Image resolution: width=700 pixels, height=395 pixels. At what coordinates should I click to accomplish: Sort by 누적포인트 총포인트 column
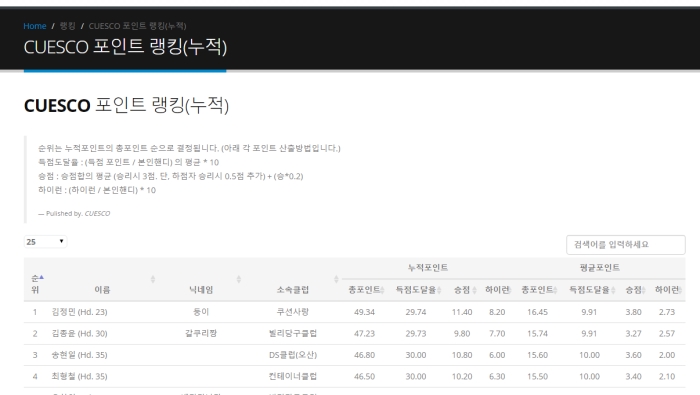click(x=366, y=290)
